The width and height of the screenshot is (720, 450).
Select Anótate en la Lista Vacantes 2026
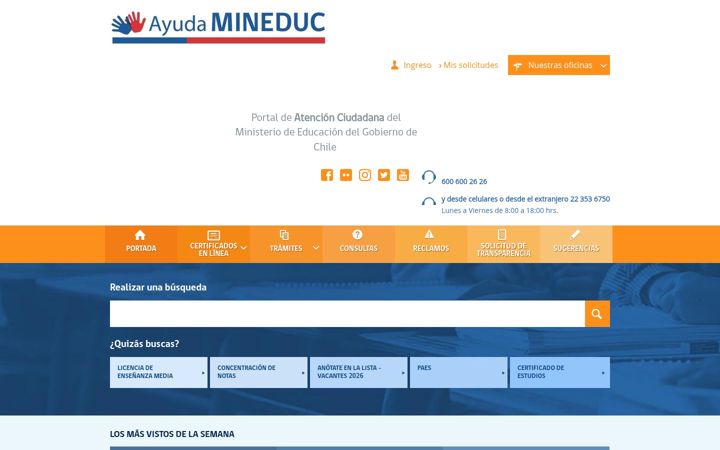(x=359, y=372)
